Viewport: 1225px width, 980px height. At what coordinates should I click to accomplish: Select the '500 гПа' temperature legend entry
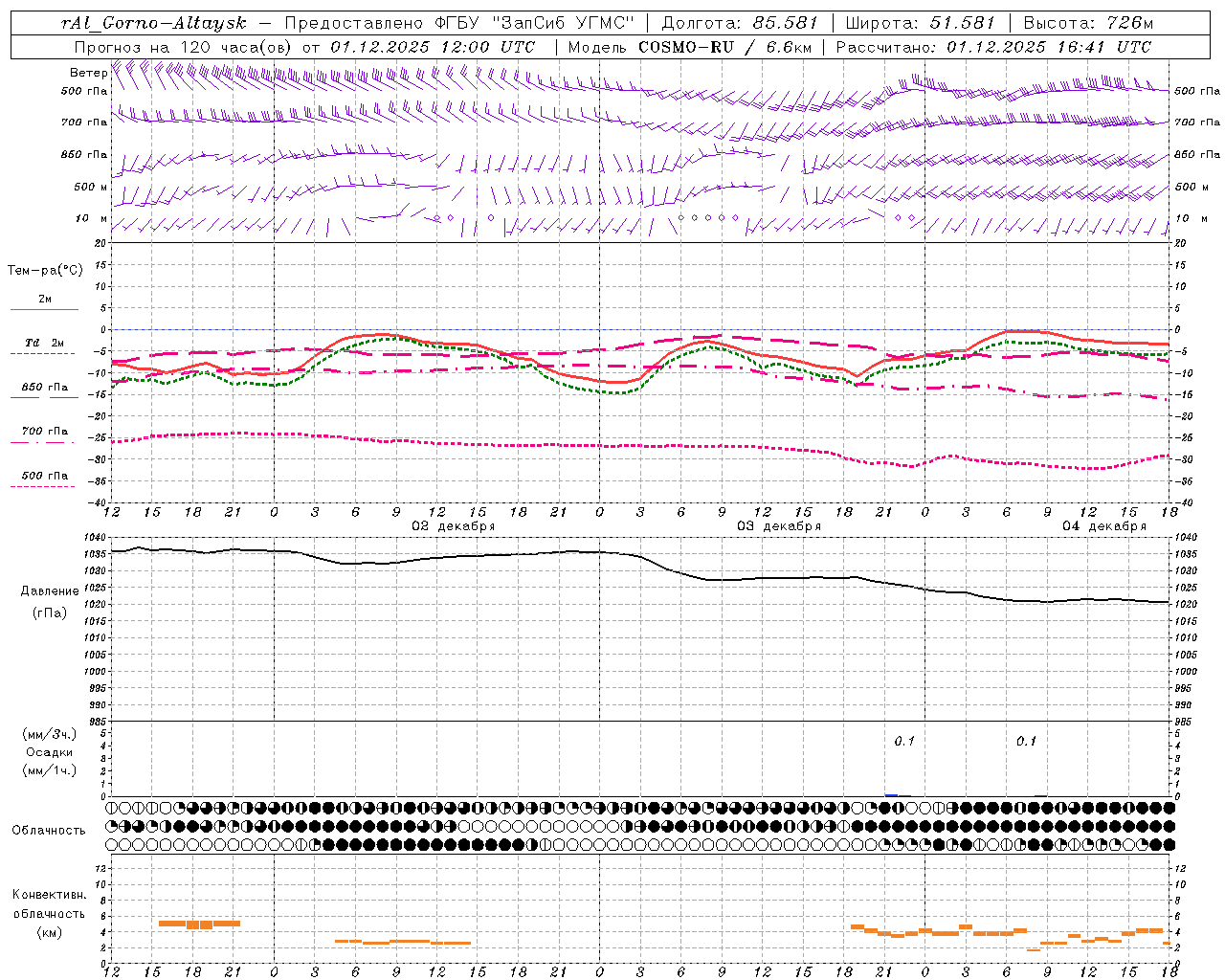coord(44,476)
